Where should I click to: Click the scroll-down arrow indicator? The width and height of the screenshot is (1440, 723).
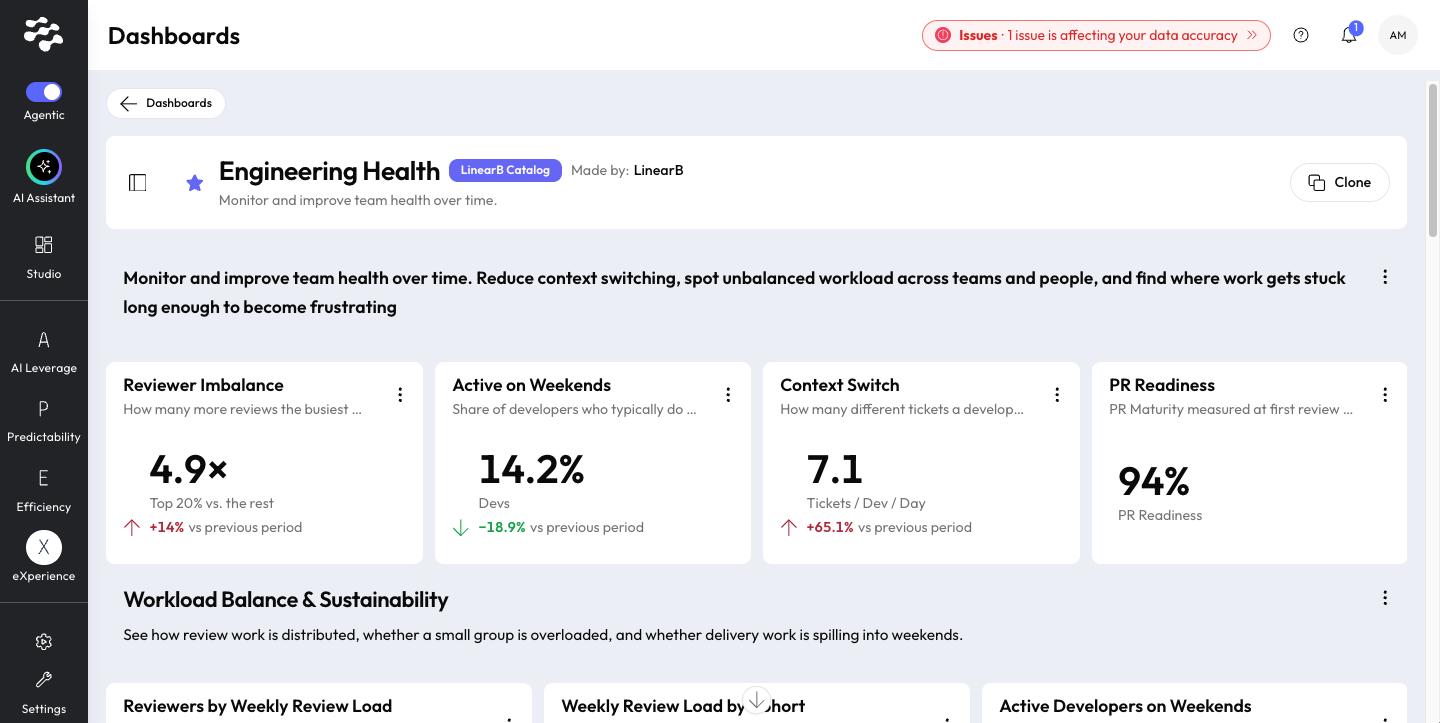757,699
